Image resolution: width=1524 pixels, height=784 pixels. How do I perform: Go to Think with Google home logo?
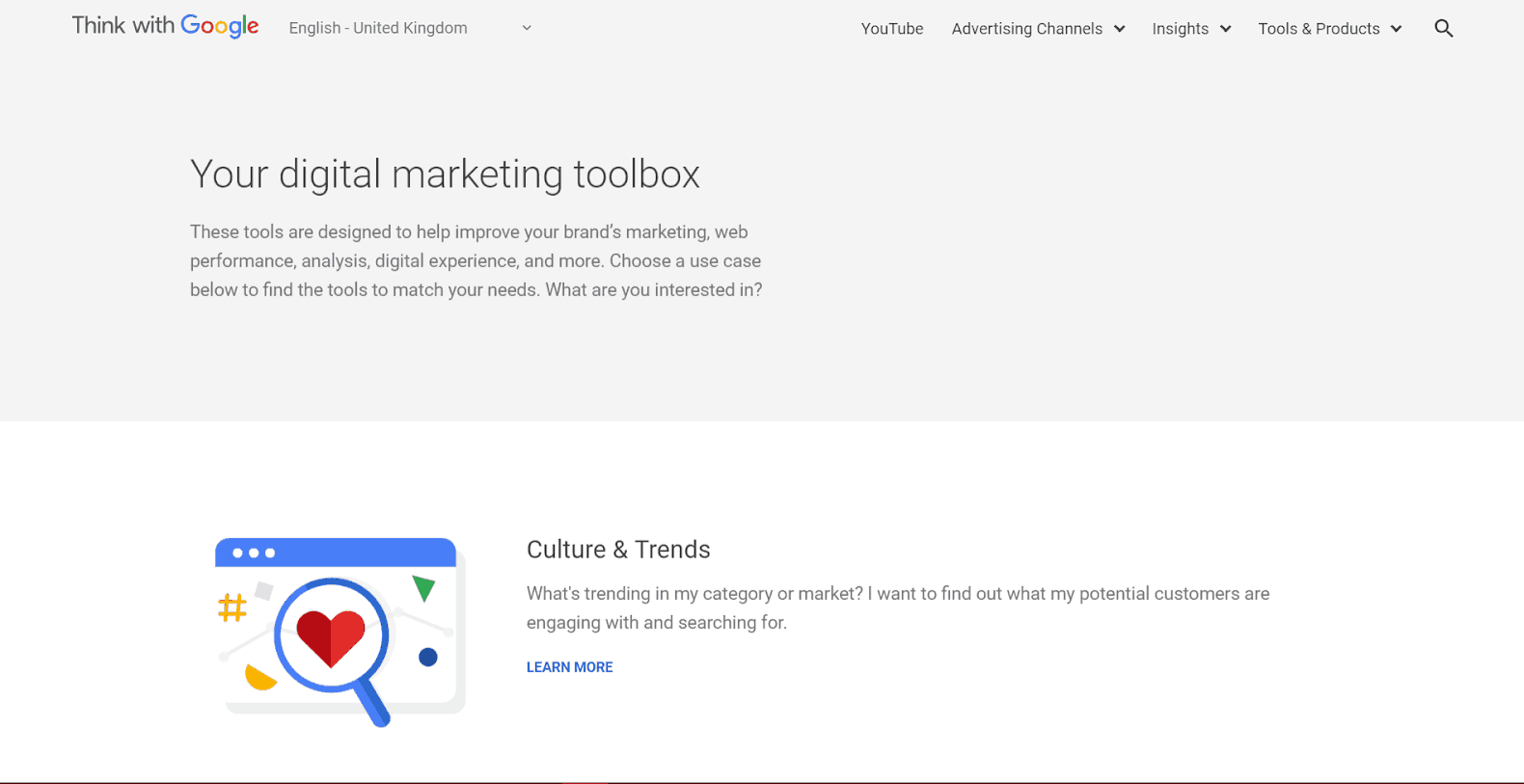[165, 26]
